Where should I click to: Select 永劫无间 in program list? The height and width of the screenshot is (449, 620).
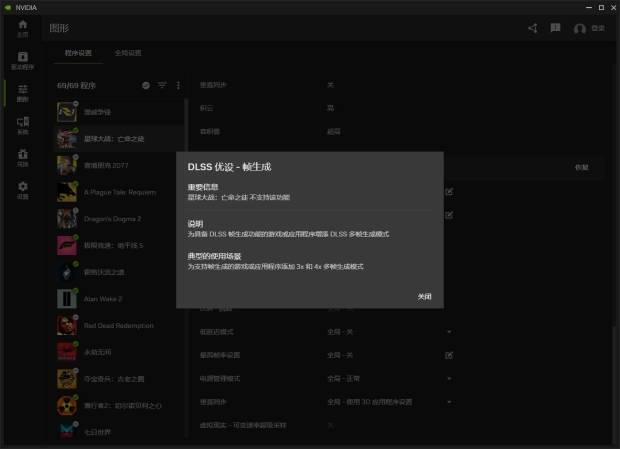coord(119,352)
